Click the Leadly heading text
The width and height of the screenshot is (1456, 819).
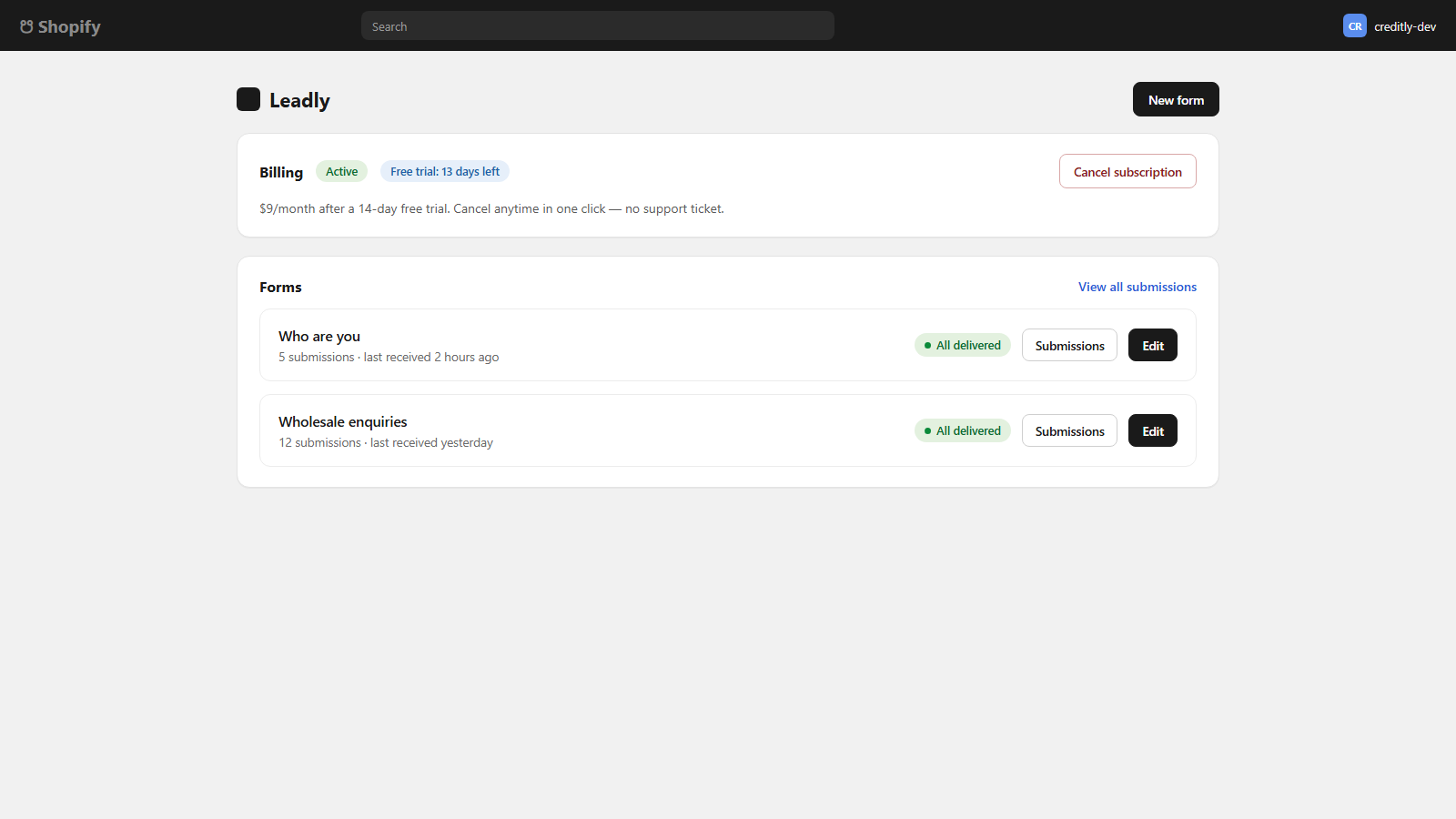tap(299, 100)
